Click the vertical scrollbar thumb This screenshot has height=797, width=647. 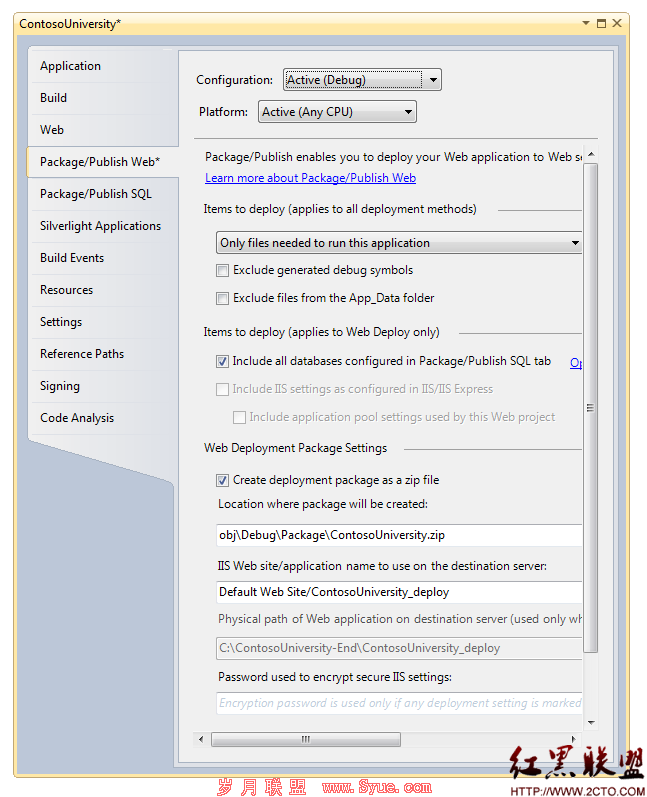pos(591,408)
